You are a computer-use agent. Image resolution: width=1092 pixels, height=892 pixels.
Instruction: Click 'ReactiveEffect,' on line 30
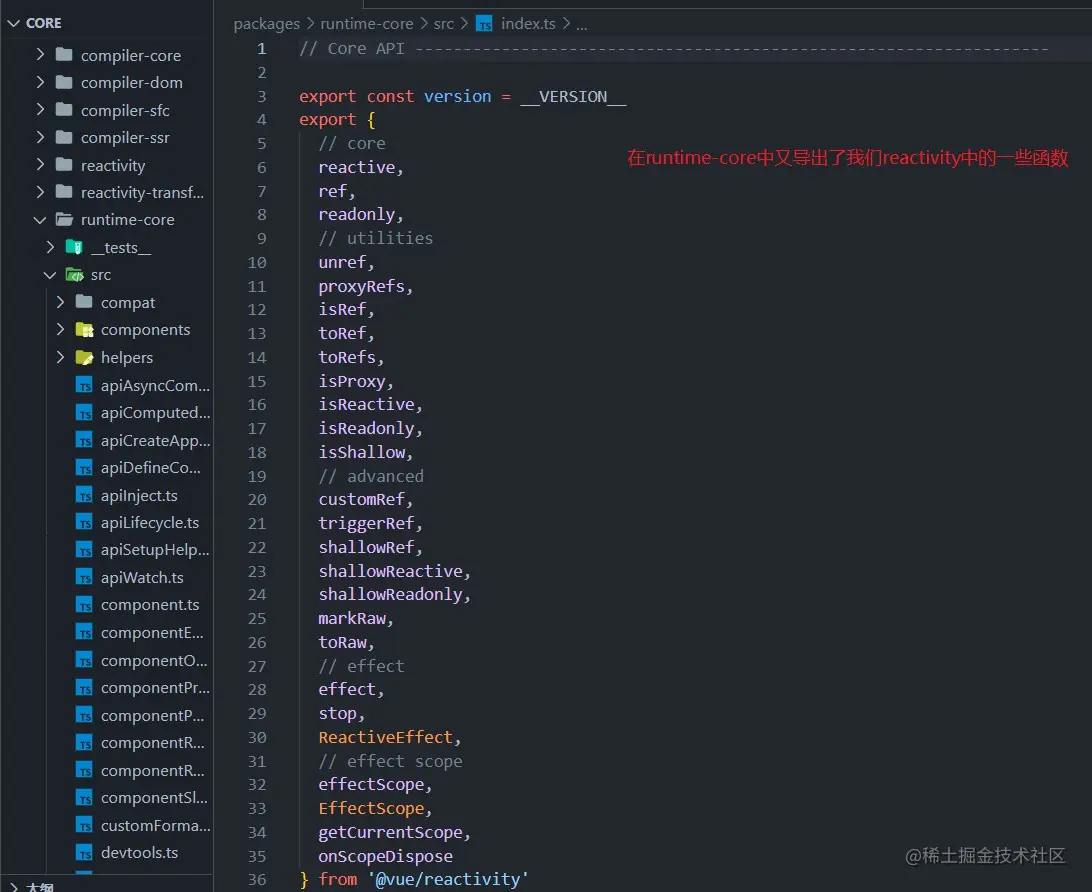[x=389, y=737]
